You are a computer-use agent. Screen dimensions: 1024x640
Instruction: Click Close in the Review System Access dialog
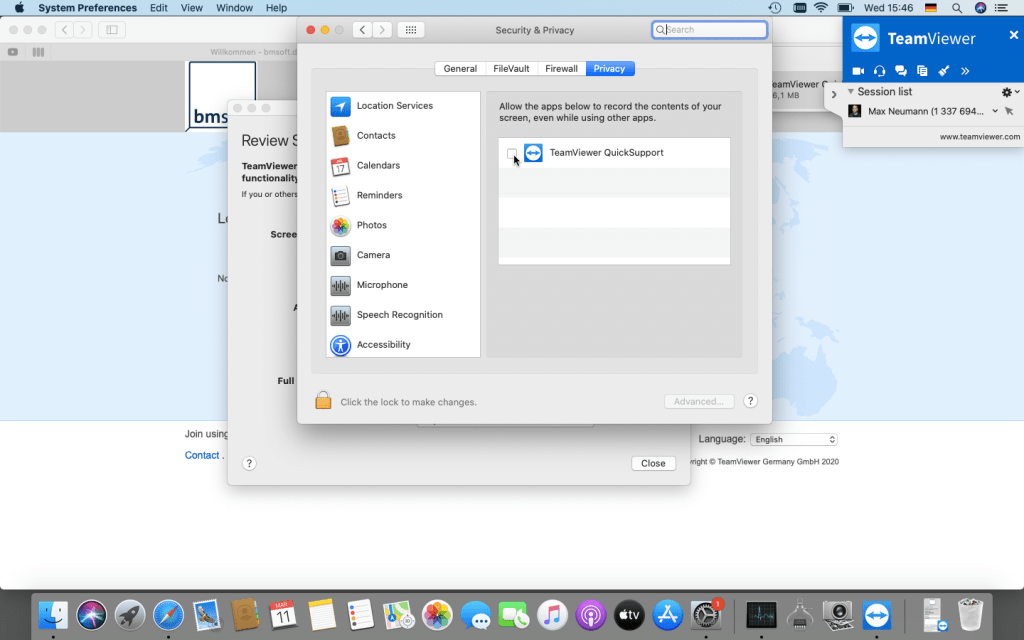point(653,464)
